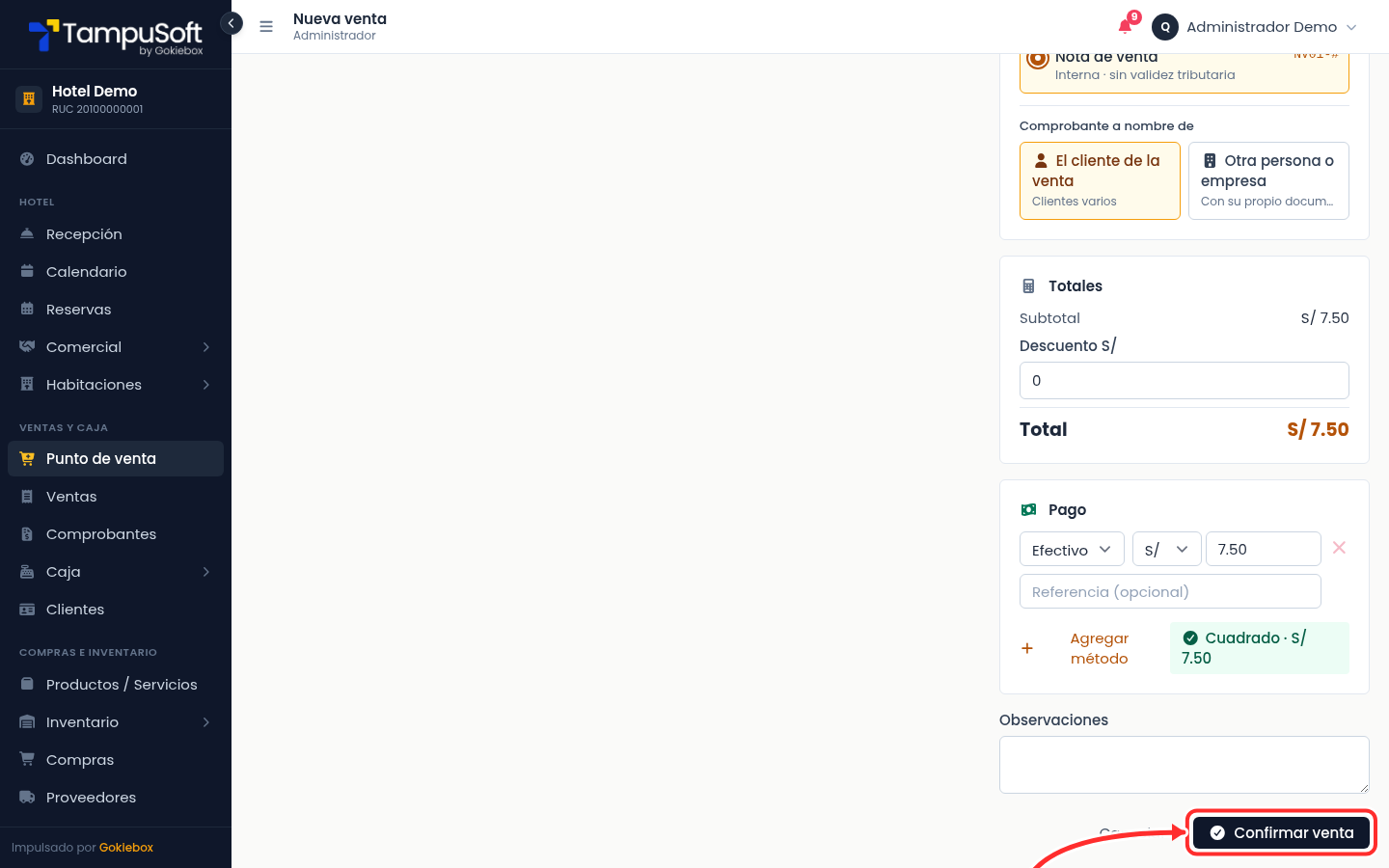Click the Gokiebox link in footer

coord(126,848)
